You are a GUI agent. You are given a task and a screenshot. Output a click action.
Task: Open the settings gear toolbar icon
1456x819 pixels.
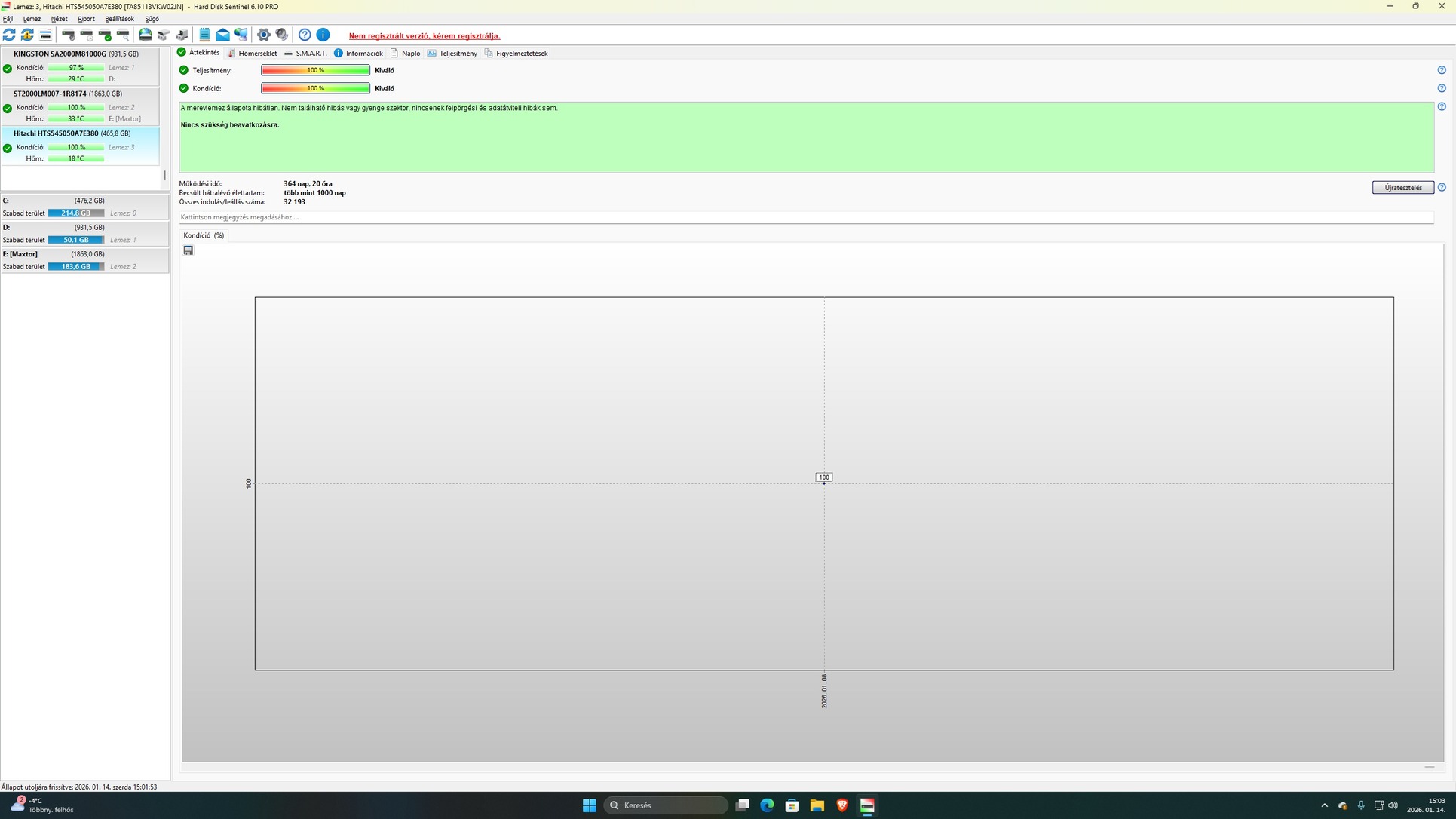pyautogui.click(x=263, y=35)
